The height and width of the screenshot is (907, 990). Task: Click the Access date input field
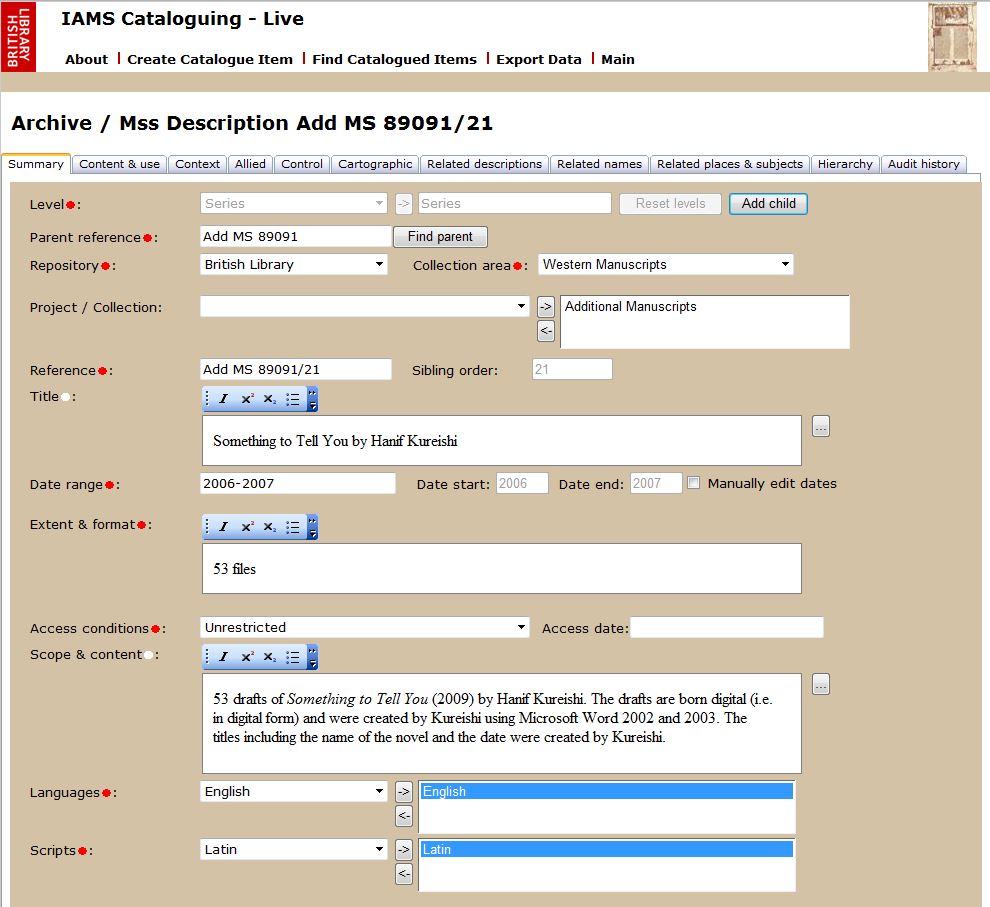[x=727, y=627]
